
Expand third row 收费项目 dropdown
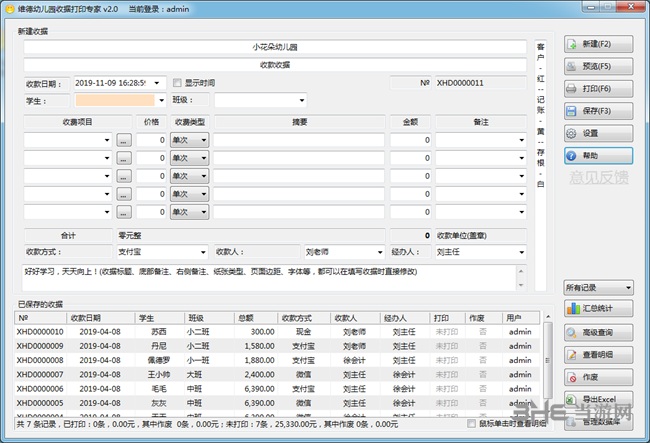(x=107, y=176)
